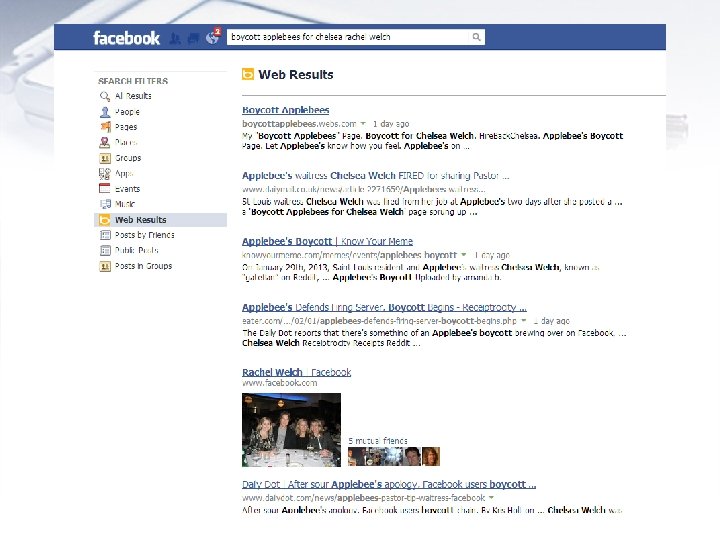Filter results by People
The width and height of the screenshot is (720, 540).
pos(127,112)
